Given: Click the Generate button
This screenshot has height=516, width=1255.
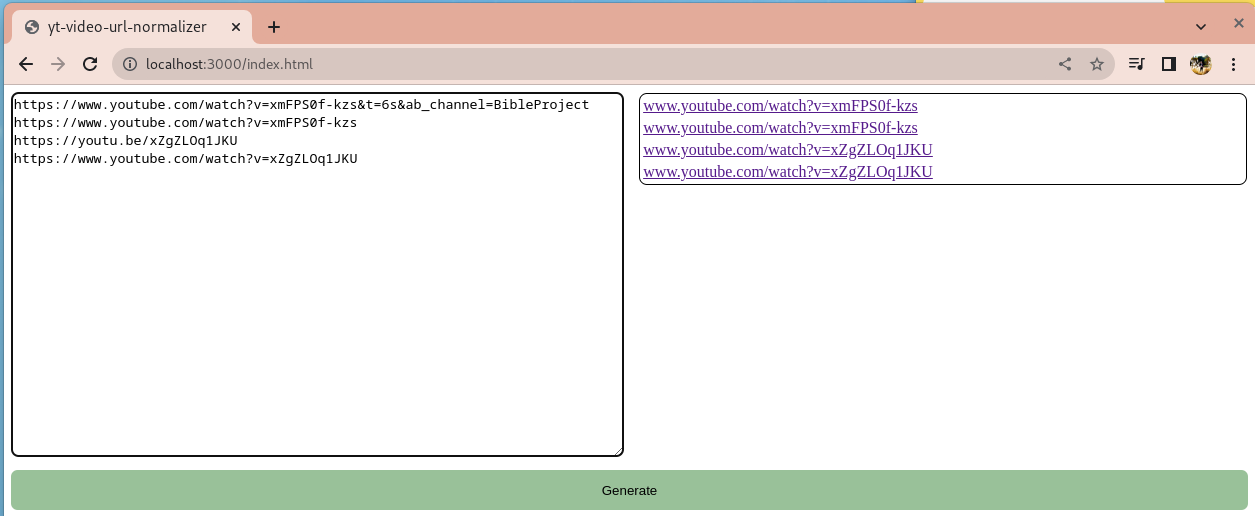Looking at the screenshot, I should [x=629, y=490].
